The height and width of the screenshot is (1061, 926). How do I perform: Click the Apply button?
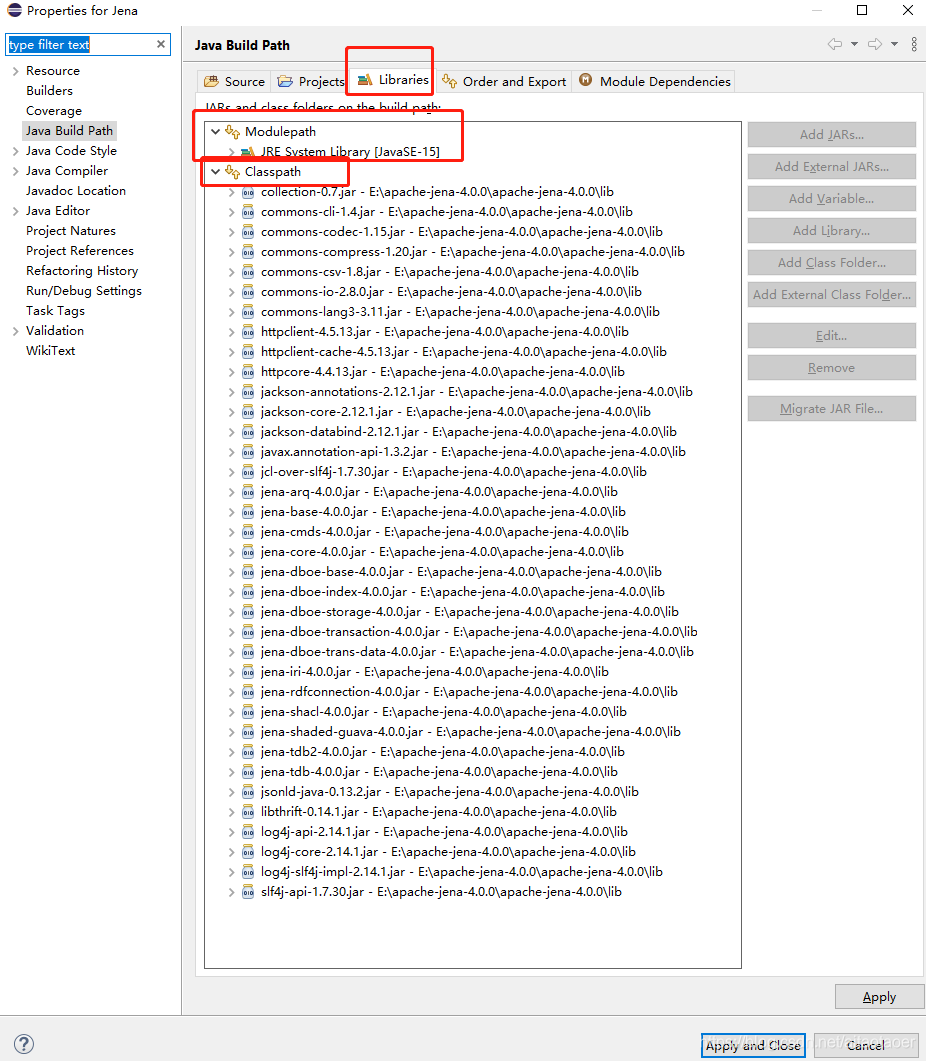pos(879,997)
